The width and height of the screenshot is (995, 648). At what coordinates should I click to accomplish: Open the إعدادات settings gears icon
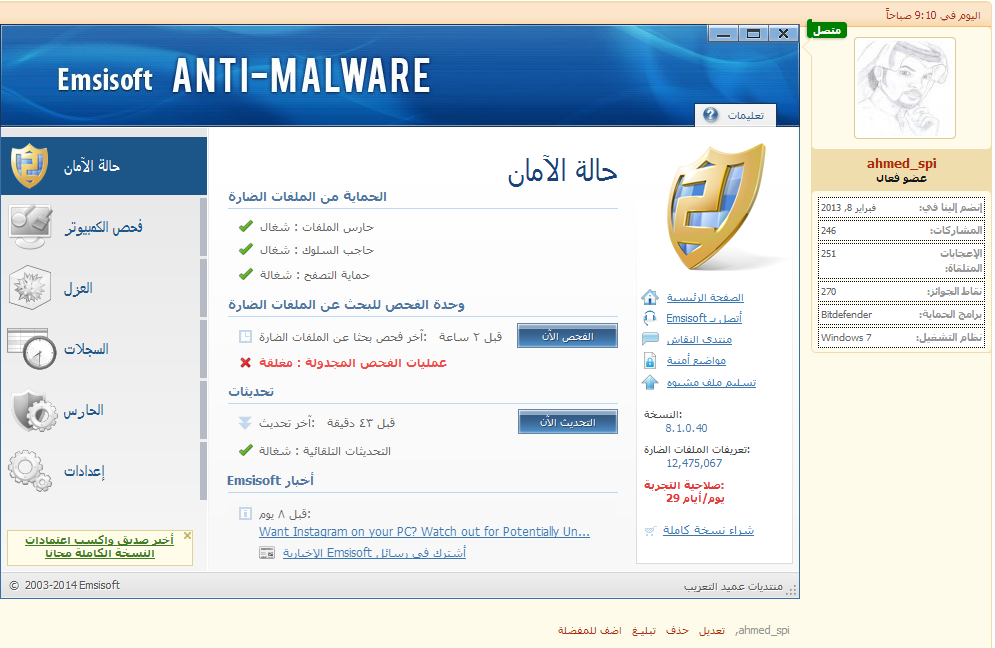pyautogui.click(x=30, y=470)
